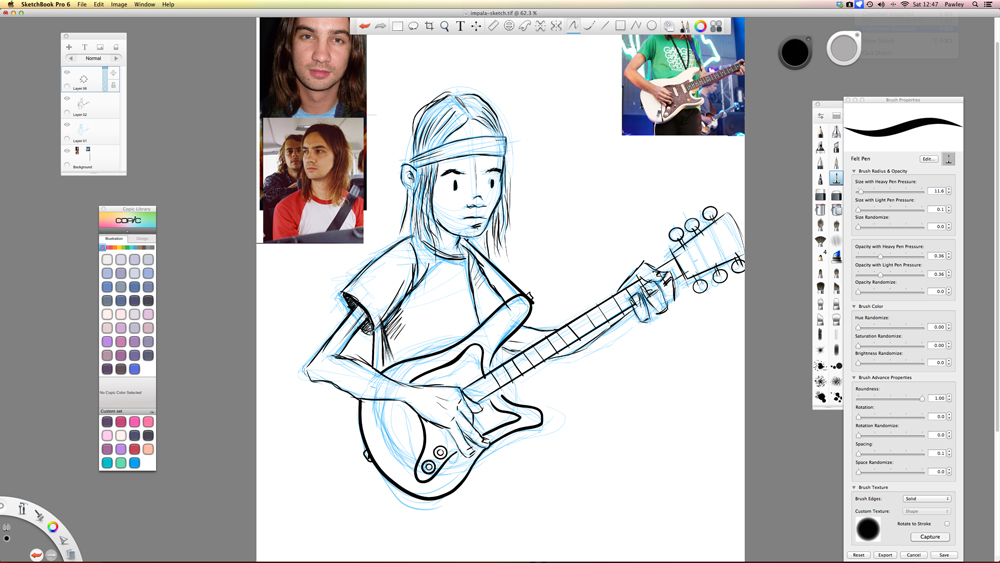1000x563 pixels.
Task: Open the Window menu
Action: click(x=145, y=4)
